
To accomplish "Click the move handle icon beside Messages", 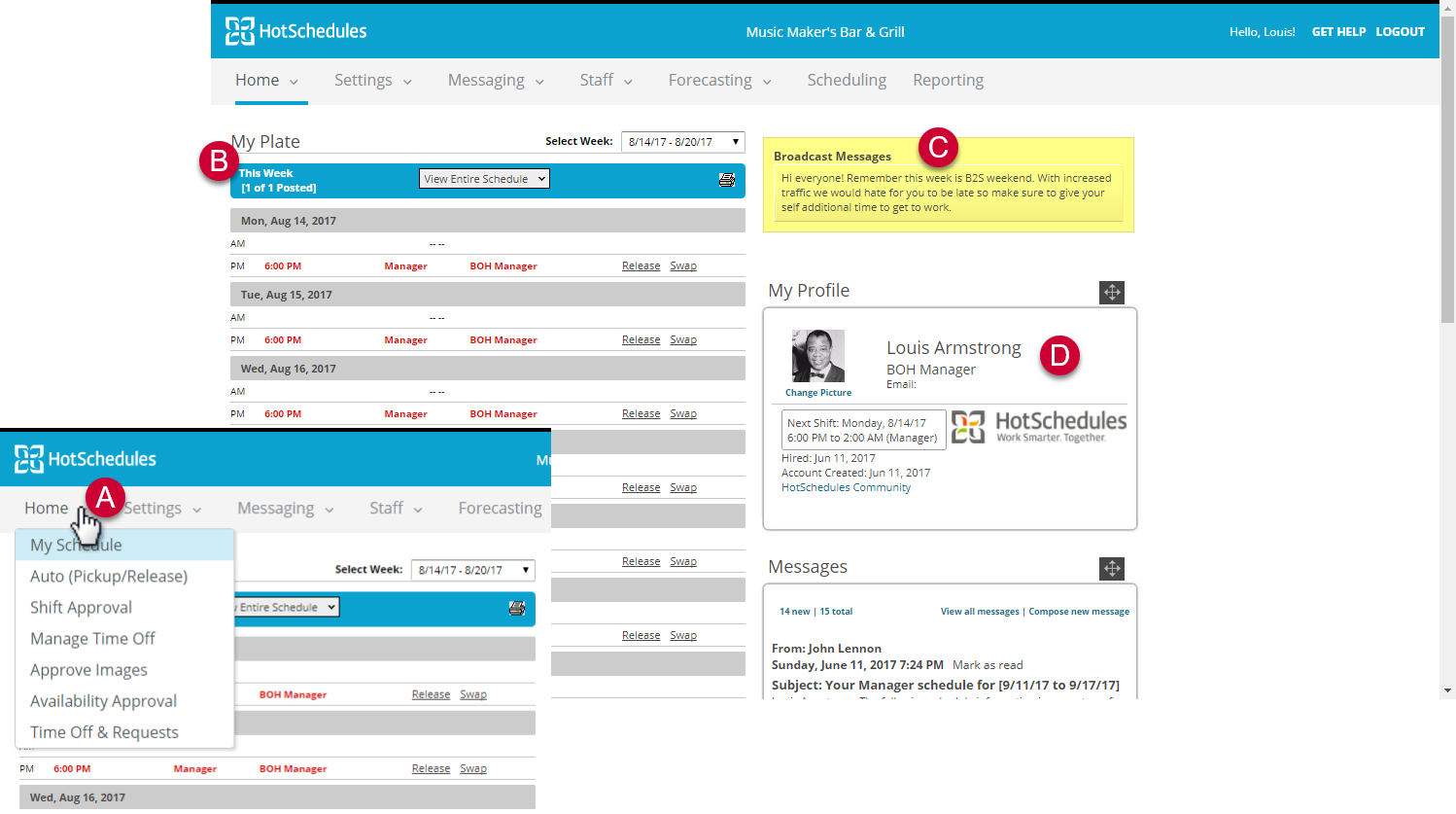I will pyautogui.click(x=1112, y=568).
